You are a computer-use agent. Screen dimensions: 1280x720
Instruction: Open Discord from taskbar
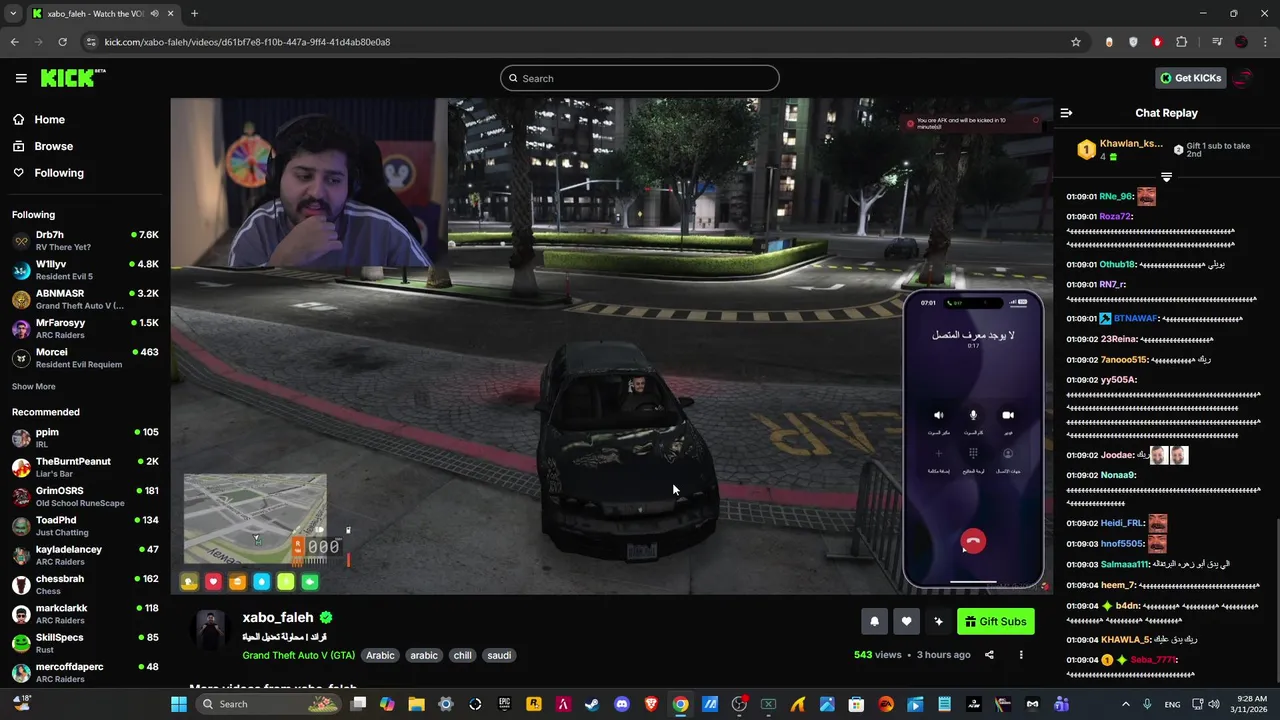pos(622,704)
